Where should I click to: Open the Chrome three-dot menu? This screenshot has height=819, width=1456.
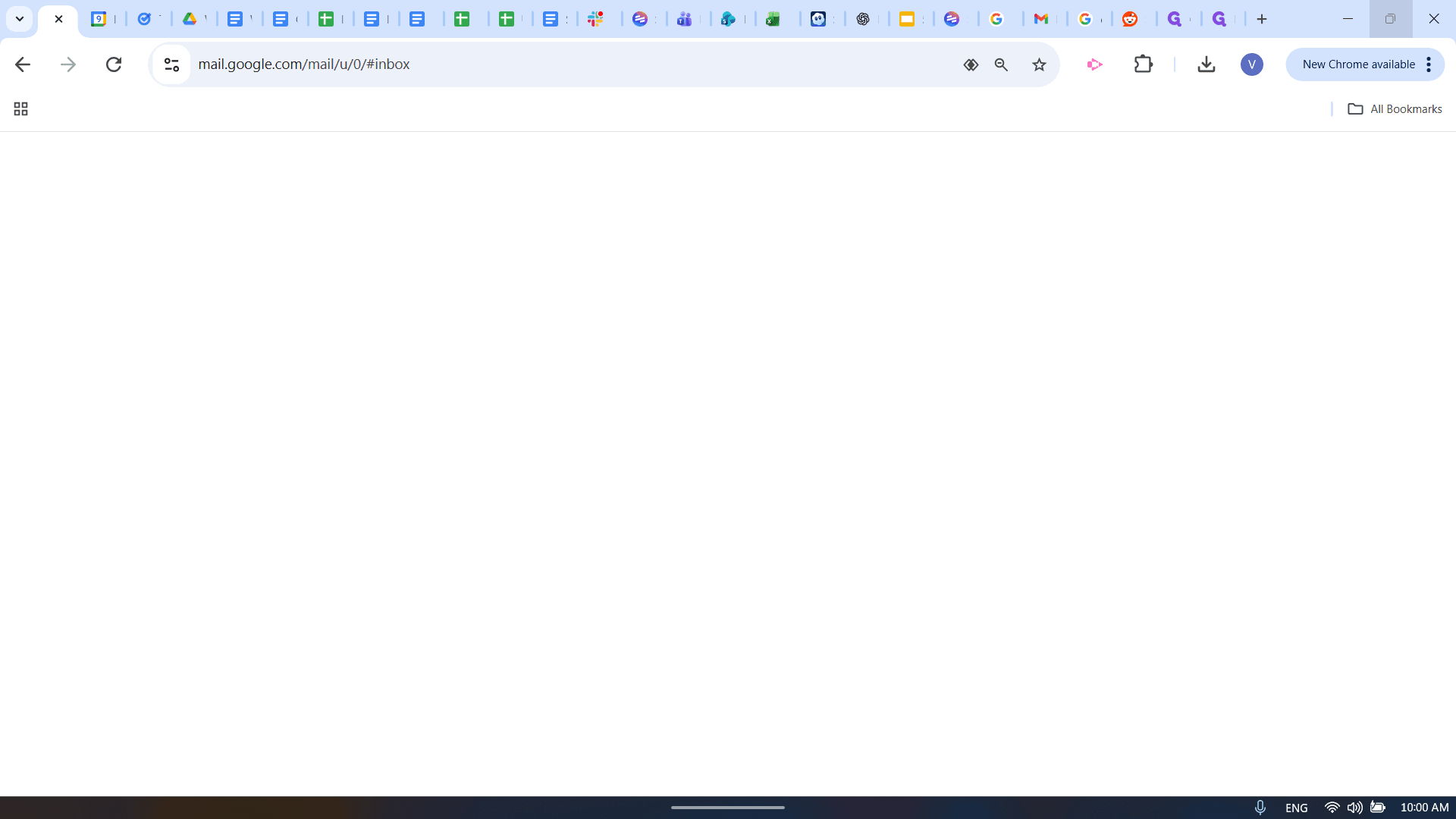coord(1429,64)
